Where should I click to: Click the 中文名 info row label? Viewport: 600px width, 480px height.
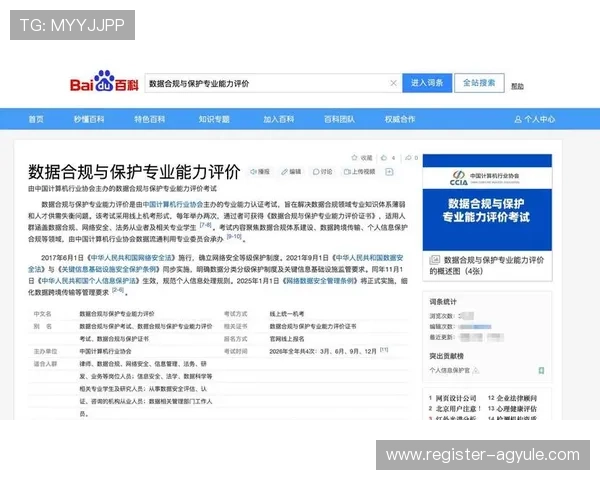coord(42,314)
